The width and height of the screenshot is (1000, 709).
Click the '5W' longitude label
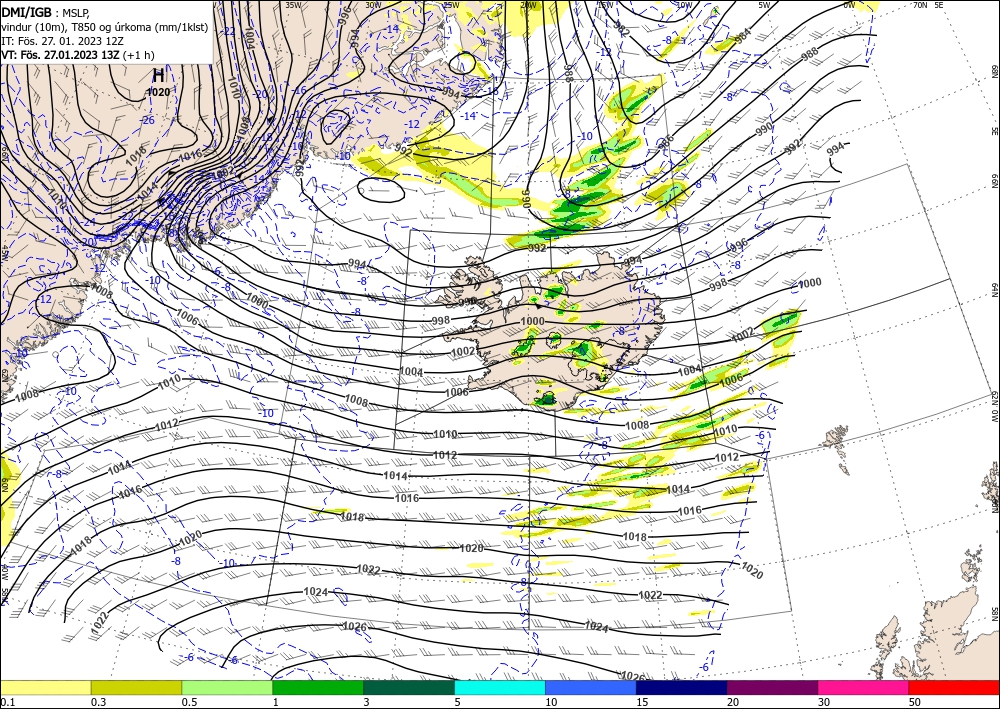pyautogui.click(x=765, y=5)
